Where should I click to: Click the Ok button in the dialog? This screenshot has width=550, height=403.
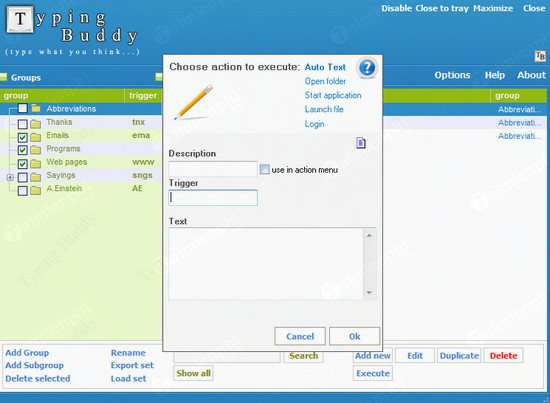click(x=354, y=336)
